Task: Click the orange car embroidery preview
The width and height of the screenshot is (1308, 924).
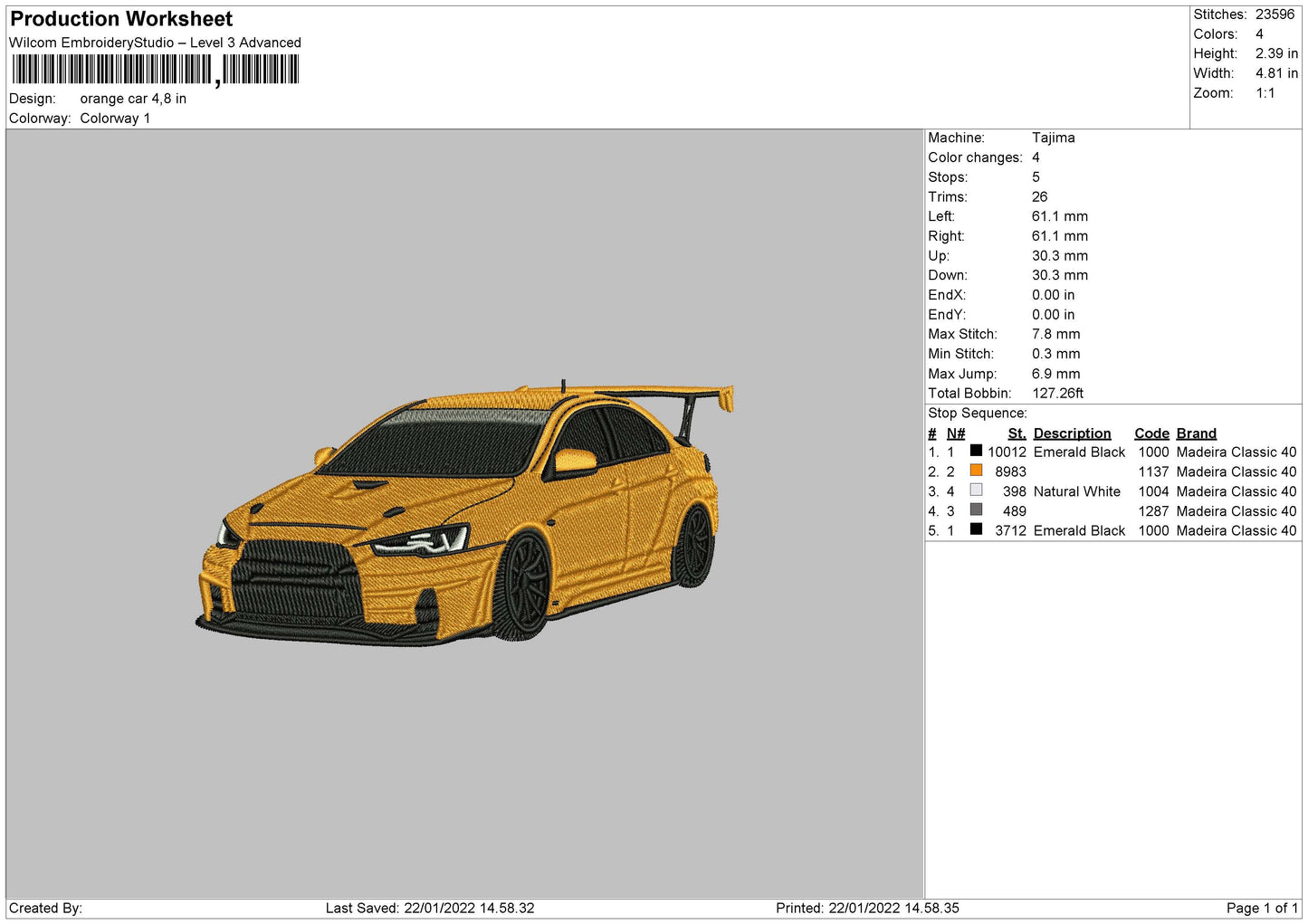Action: 465,512
